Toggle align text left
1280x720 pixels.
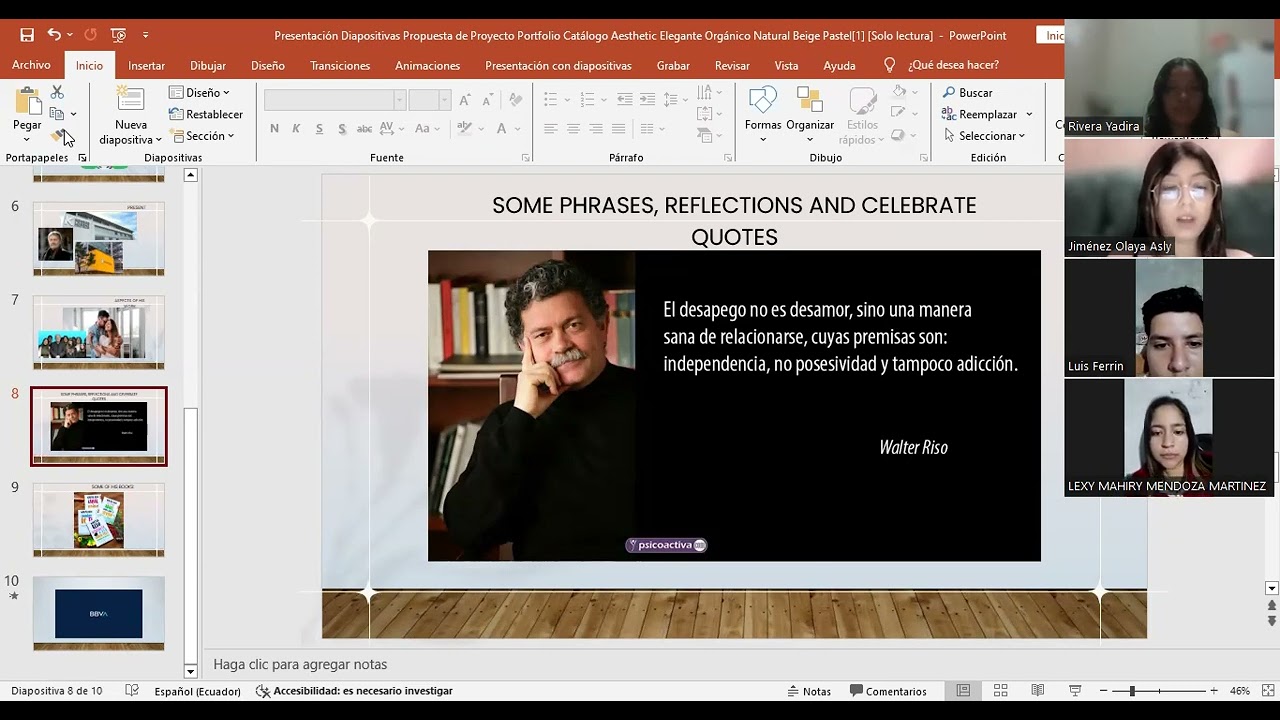click(550, 128)
